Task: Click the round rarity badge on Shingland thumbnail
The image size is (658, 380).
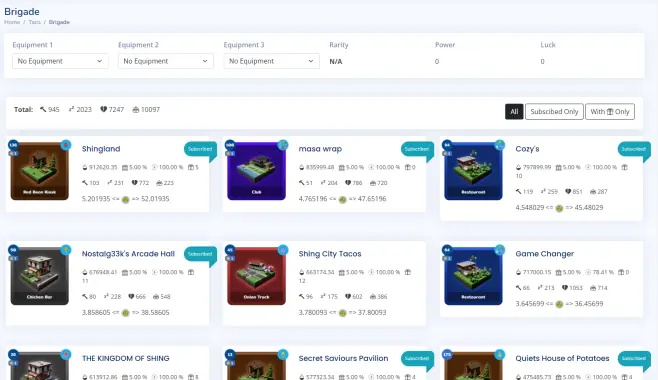Action: (66, 145)
